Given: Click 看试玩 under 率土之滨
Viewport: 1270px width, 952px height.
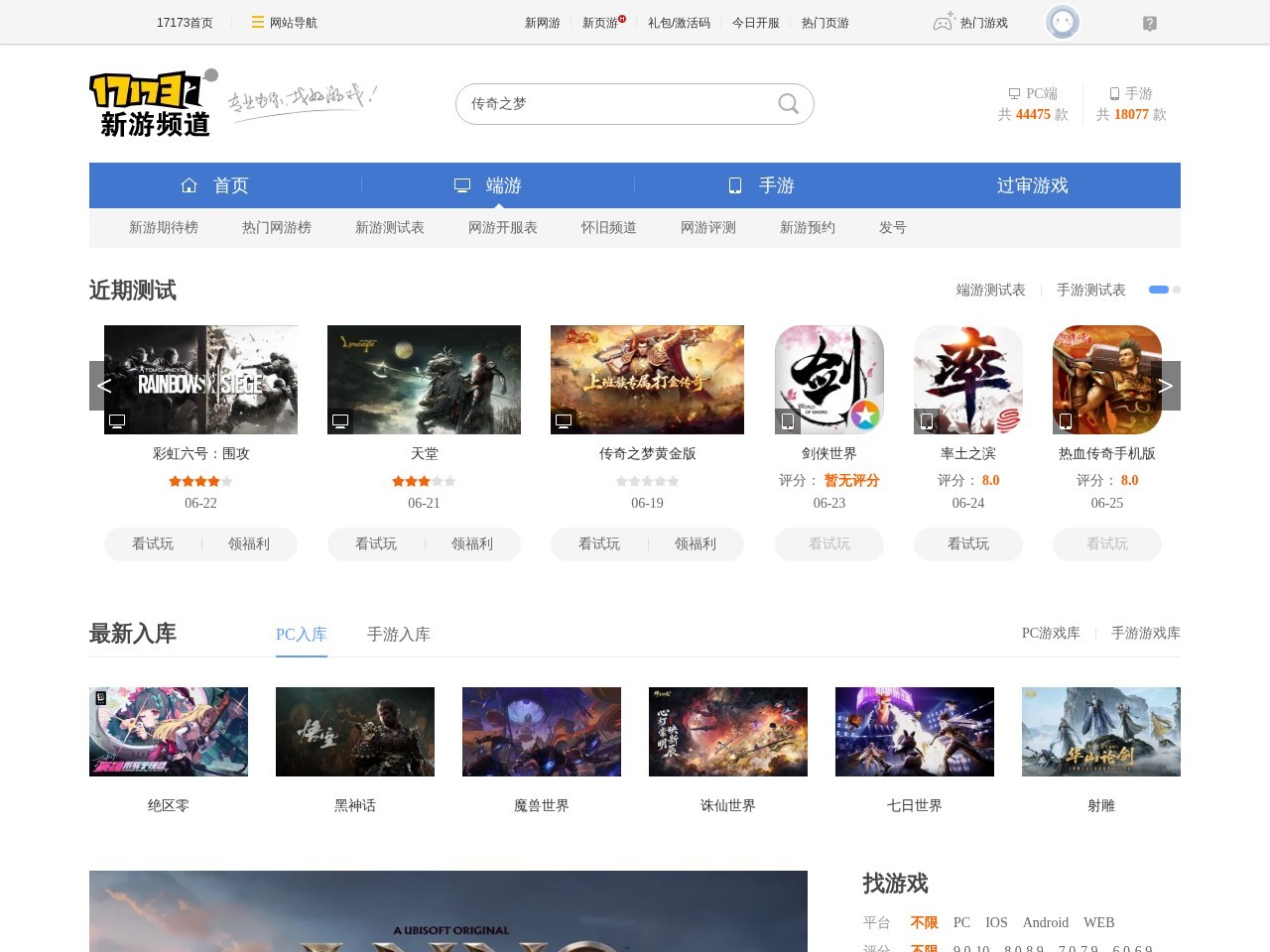Looking at the screenshot, I should click(x=968, y=543).
